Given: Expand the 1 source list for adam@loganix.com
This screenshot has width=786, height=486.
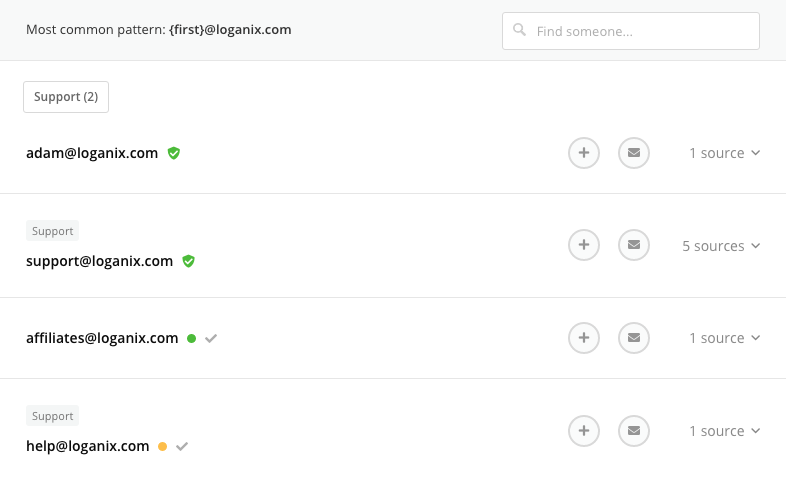Looking at the screenshot, I should coord(725,153).
